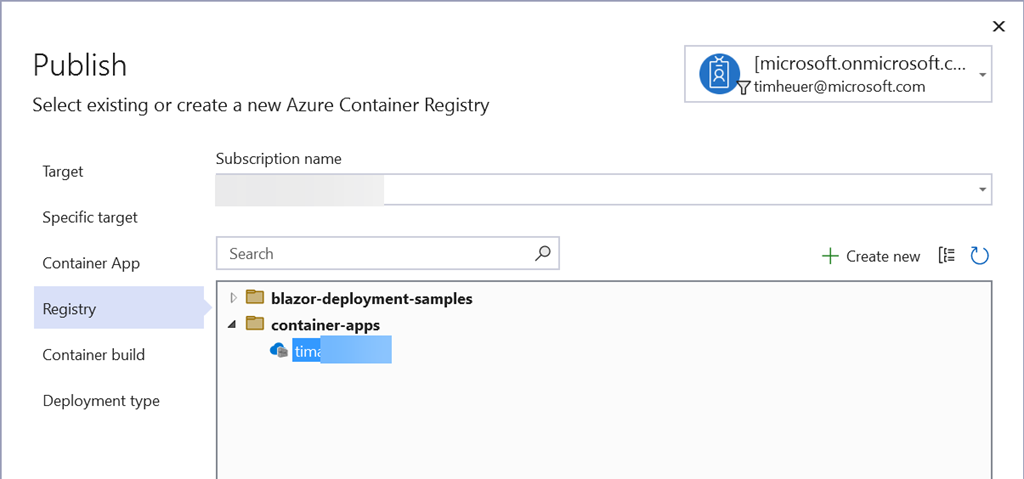Screen dimensions: 1024x479
Task: Select the tima registry item
Action: 342,350
